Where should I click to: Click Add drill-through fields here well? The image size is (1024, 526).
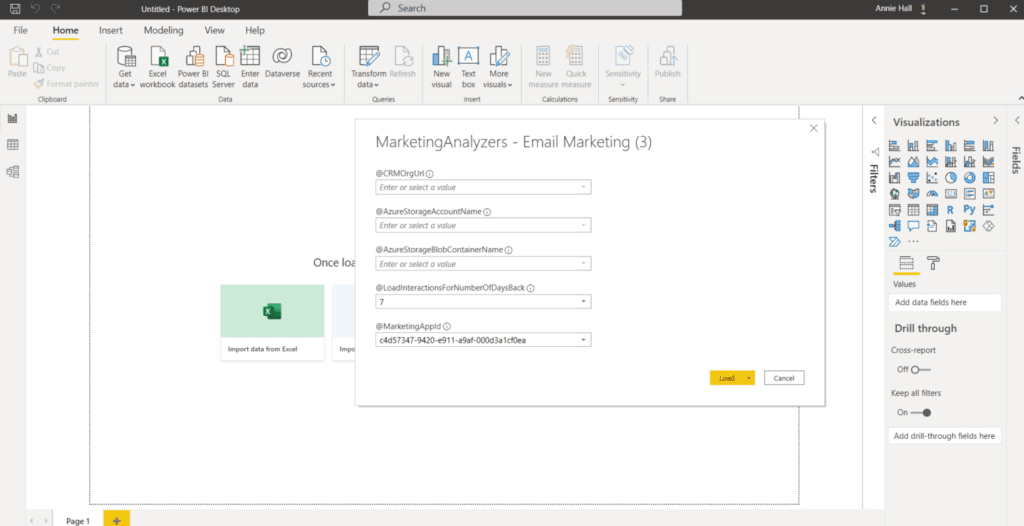pyautogui.click(x=944, y=436)
